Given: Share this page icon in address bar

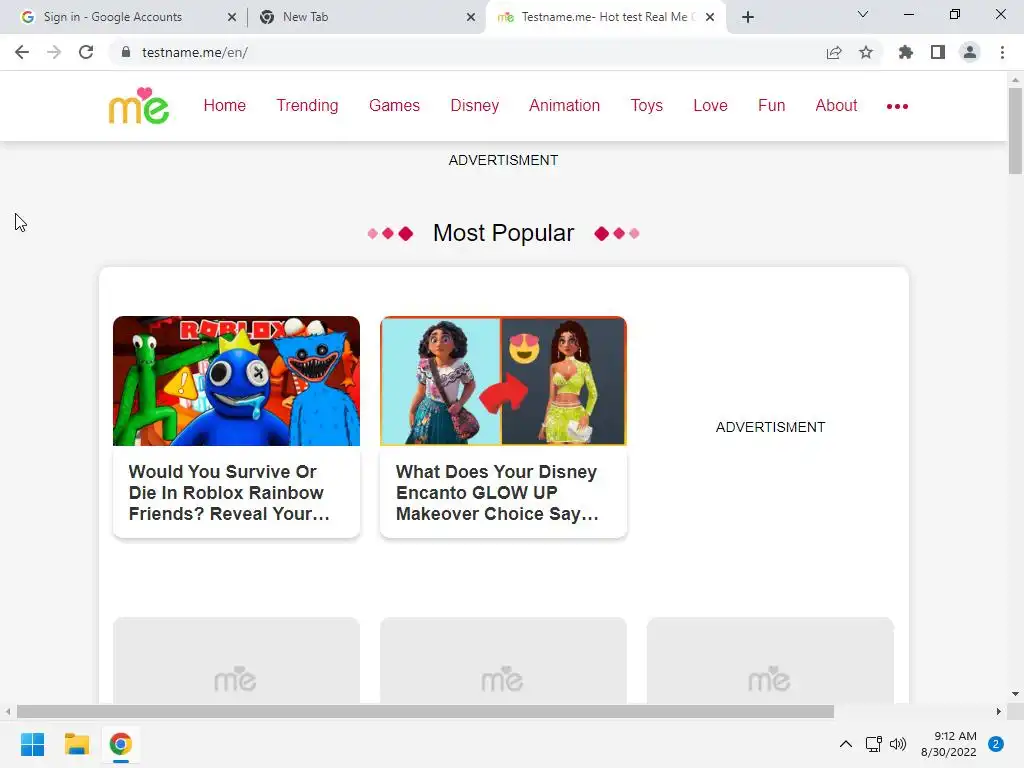Looking at the screenshot, I should 834,52.
